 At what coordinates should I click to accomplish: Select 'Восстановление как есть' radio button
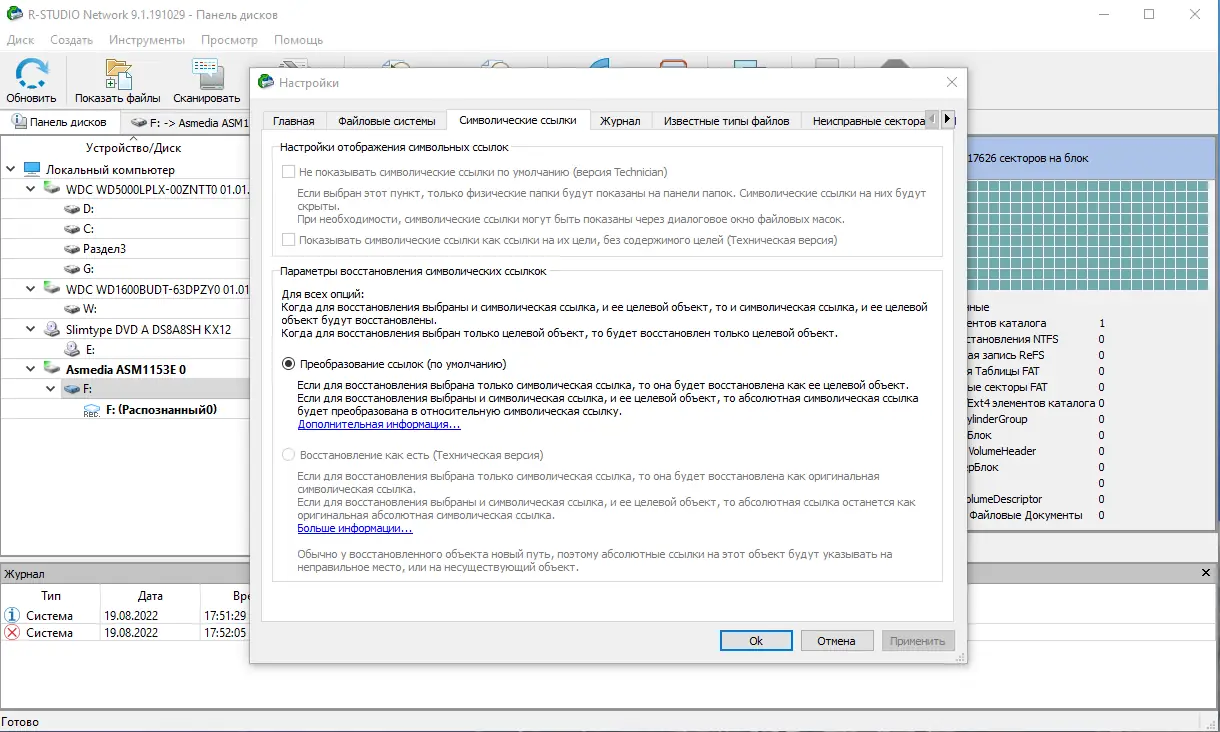(289, 455)
